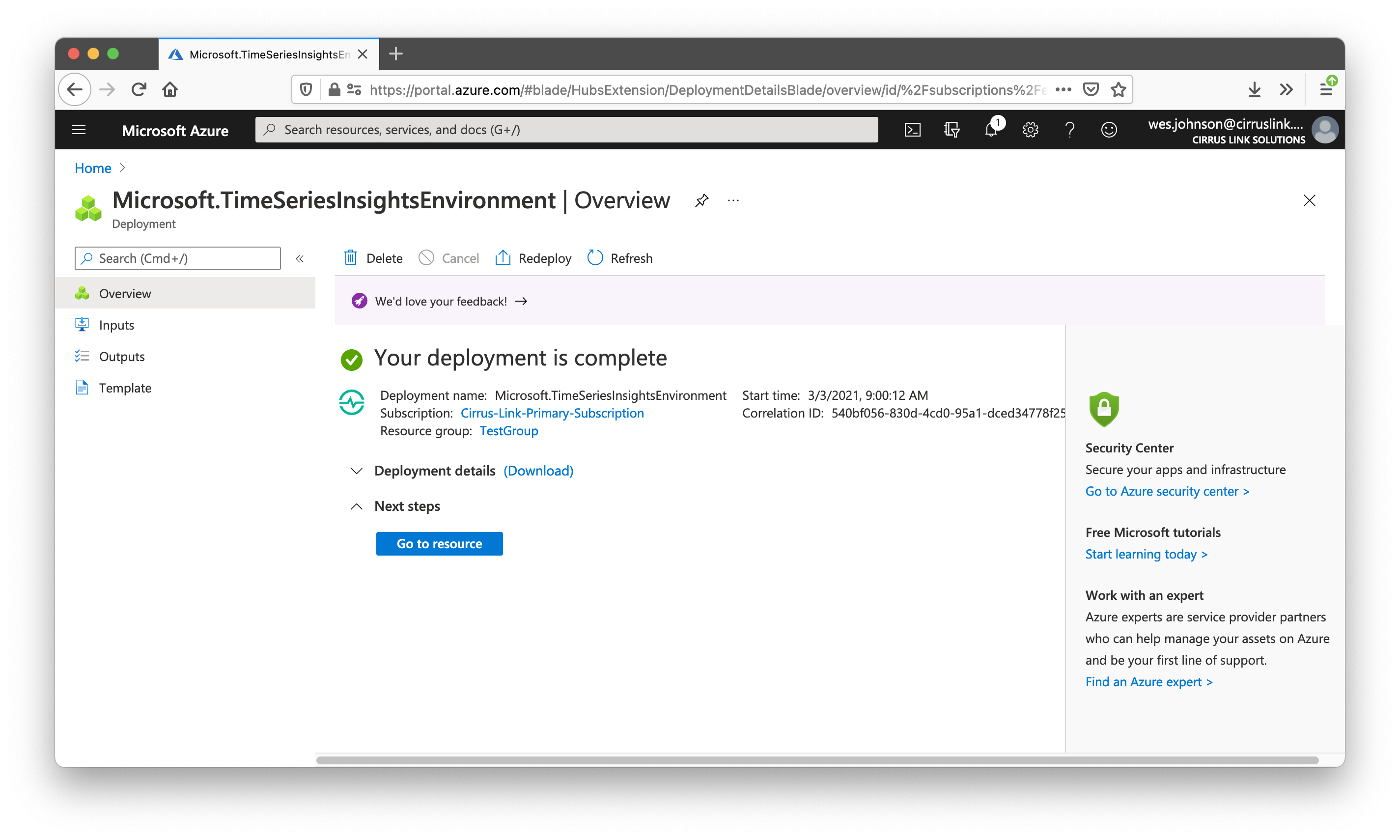Collapse the left navigation menu pane
This screenshot has width=1400, height=840.
click(300, 259)
